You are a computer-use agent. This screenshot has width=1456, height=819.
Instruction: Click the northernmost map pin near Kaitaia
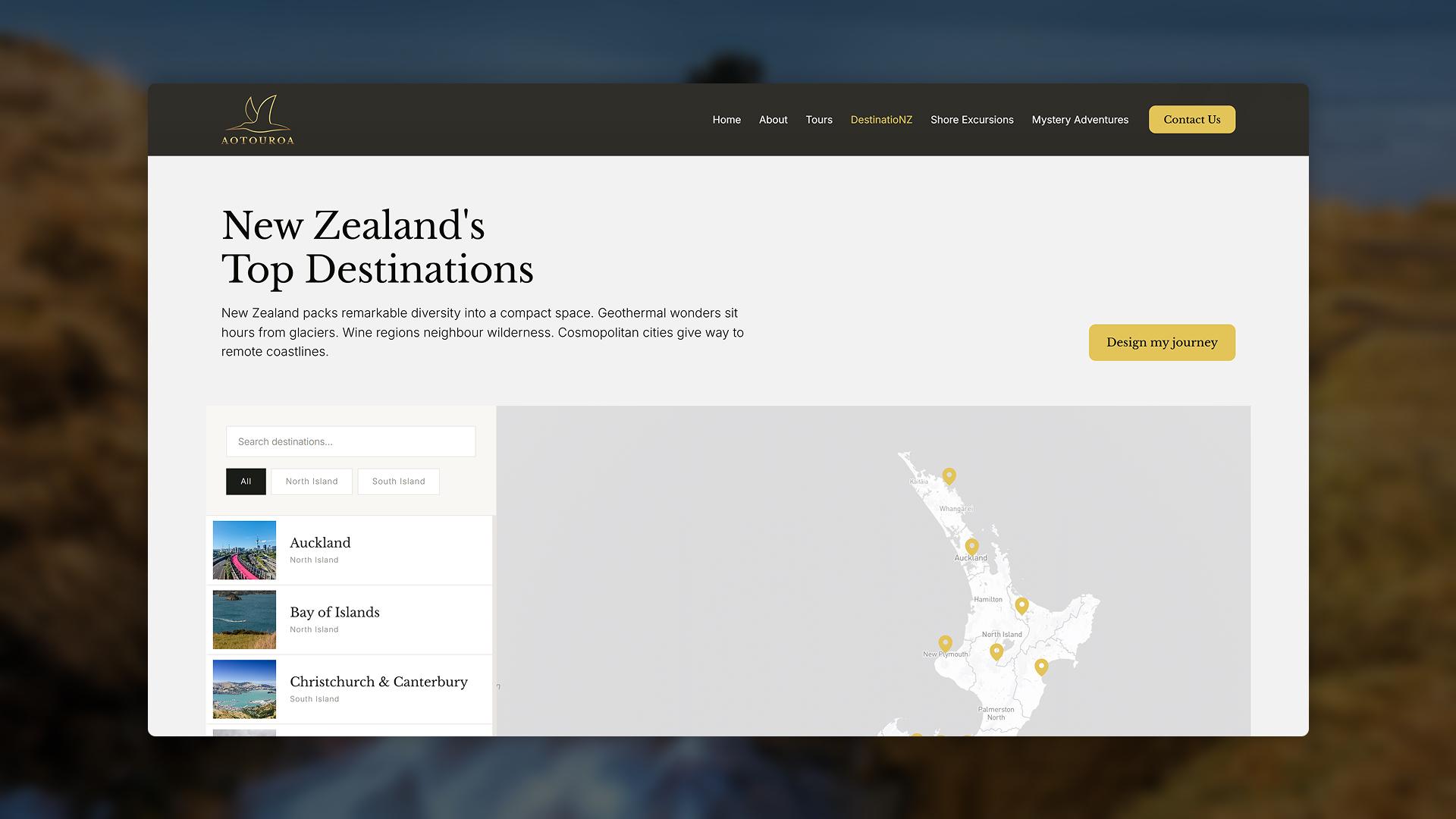pyautogui.click(x=949, y=475)
